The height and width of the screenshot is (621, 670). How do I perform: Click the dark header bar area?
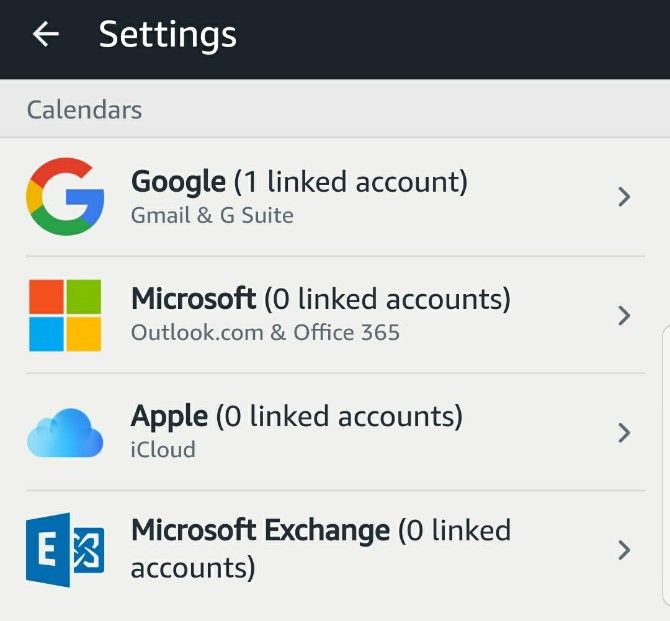[x=450, y=38]
